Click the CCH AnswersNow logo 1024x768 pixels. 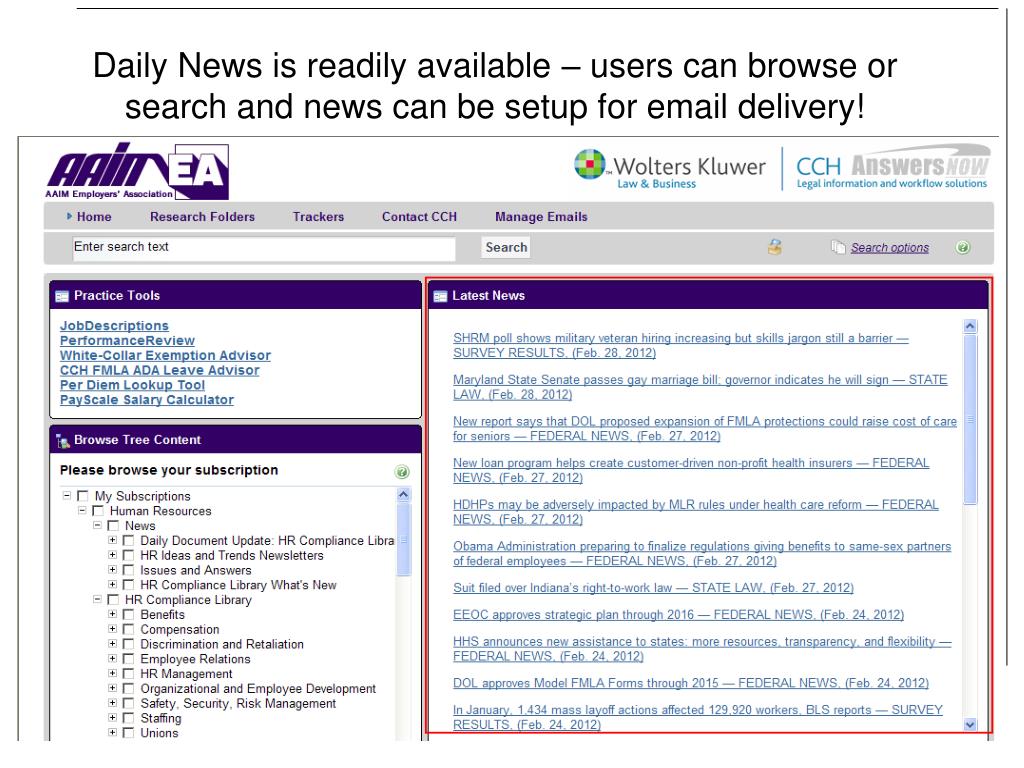click(892, 167)
